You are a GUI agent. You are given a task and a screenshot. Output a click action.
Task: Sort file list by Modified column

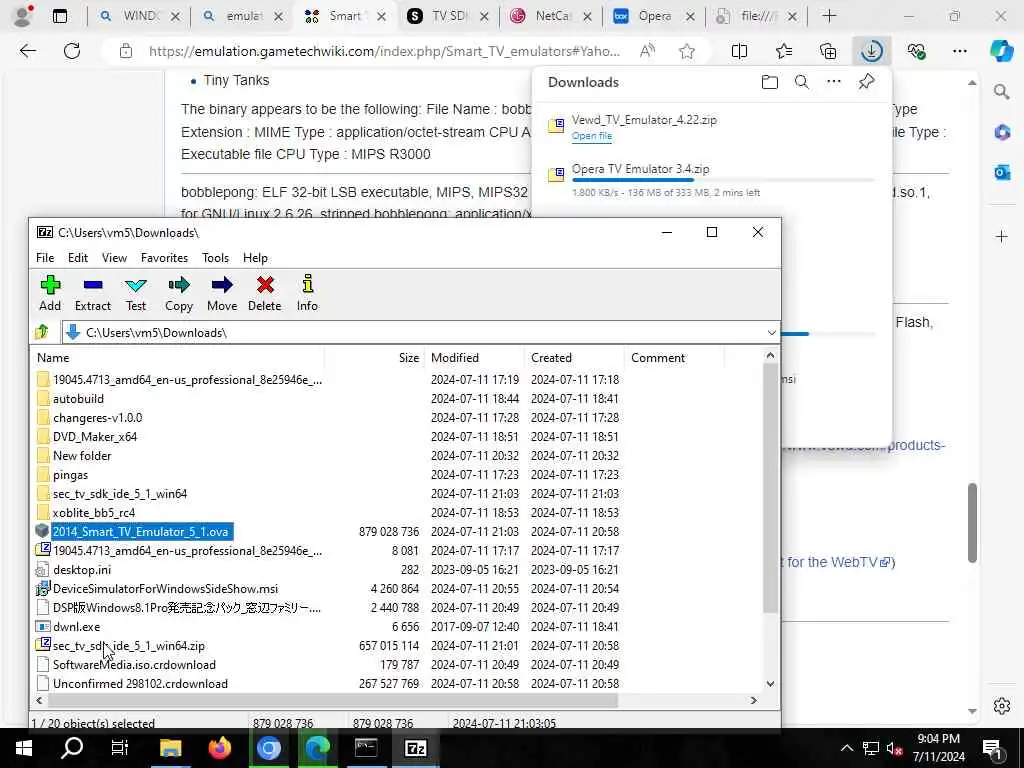pyautogui.click(x=475, y=358)
